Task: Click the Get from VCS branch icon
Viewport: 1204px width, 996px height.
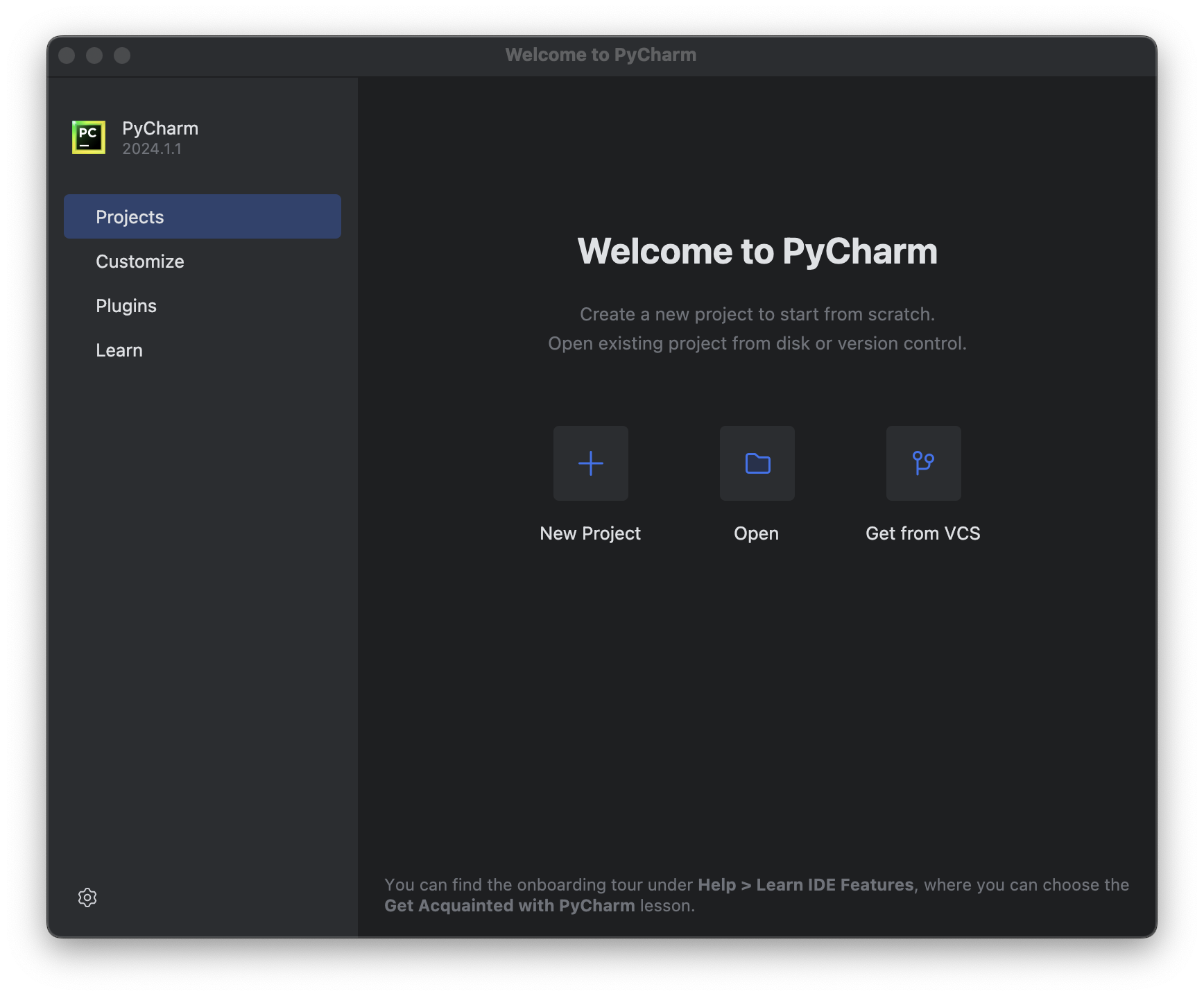Action: (x=923, y=463)
